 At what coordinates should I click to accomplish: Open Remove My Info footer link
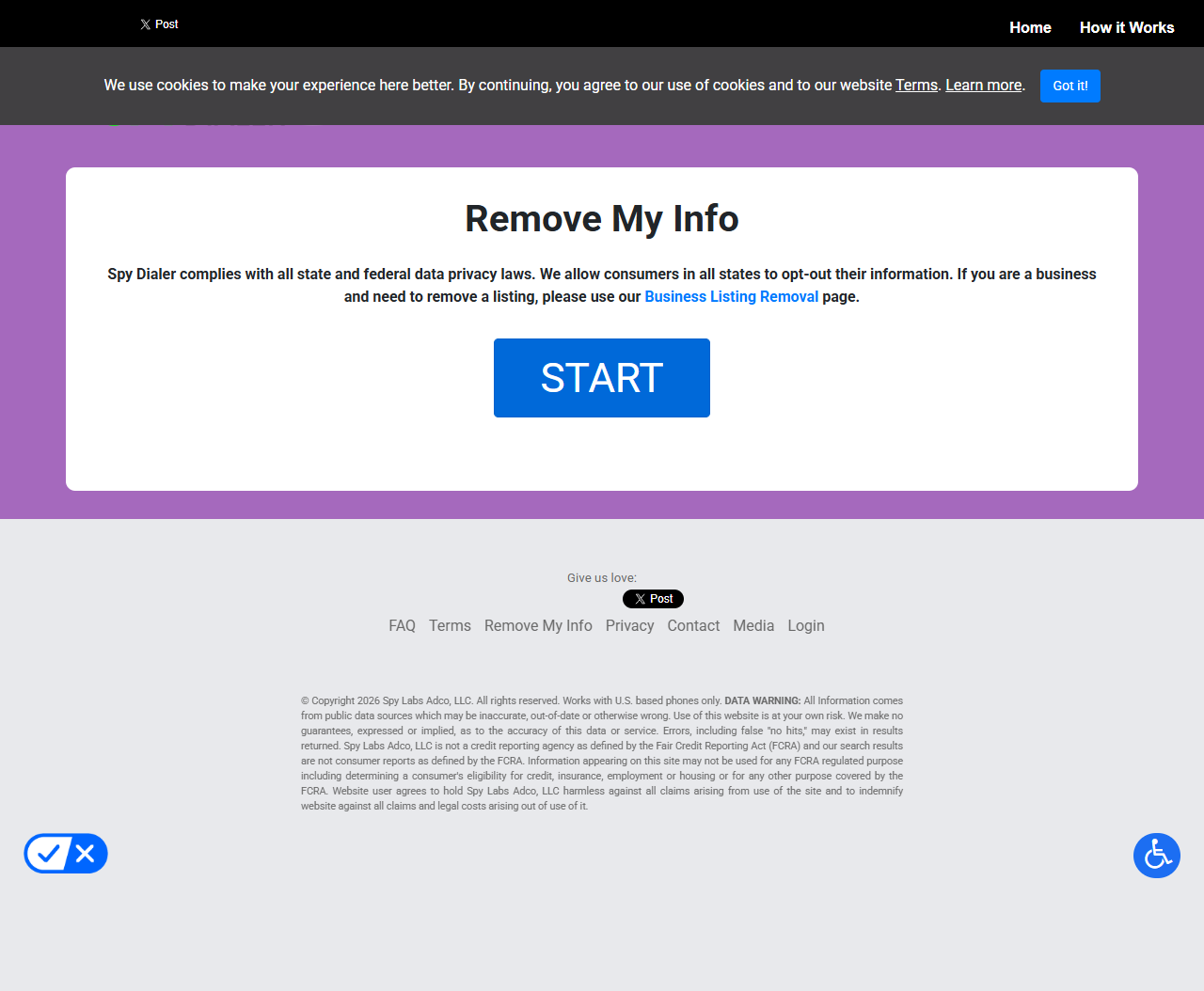(x=538, y=625)
